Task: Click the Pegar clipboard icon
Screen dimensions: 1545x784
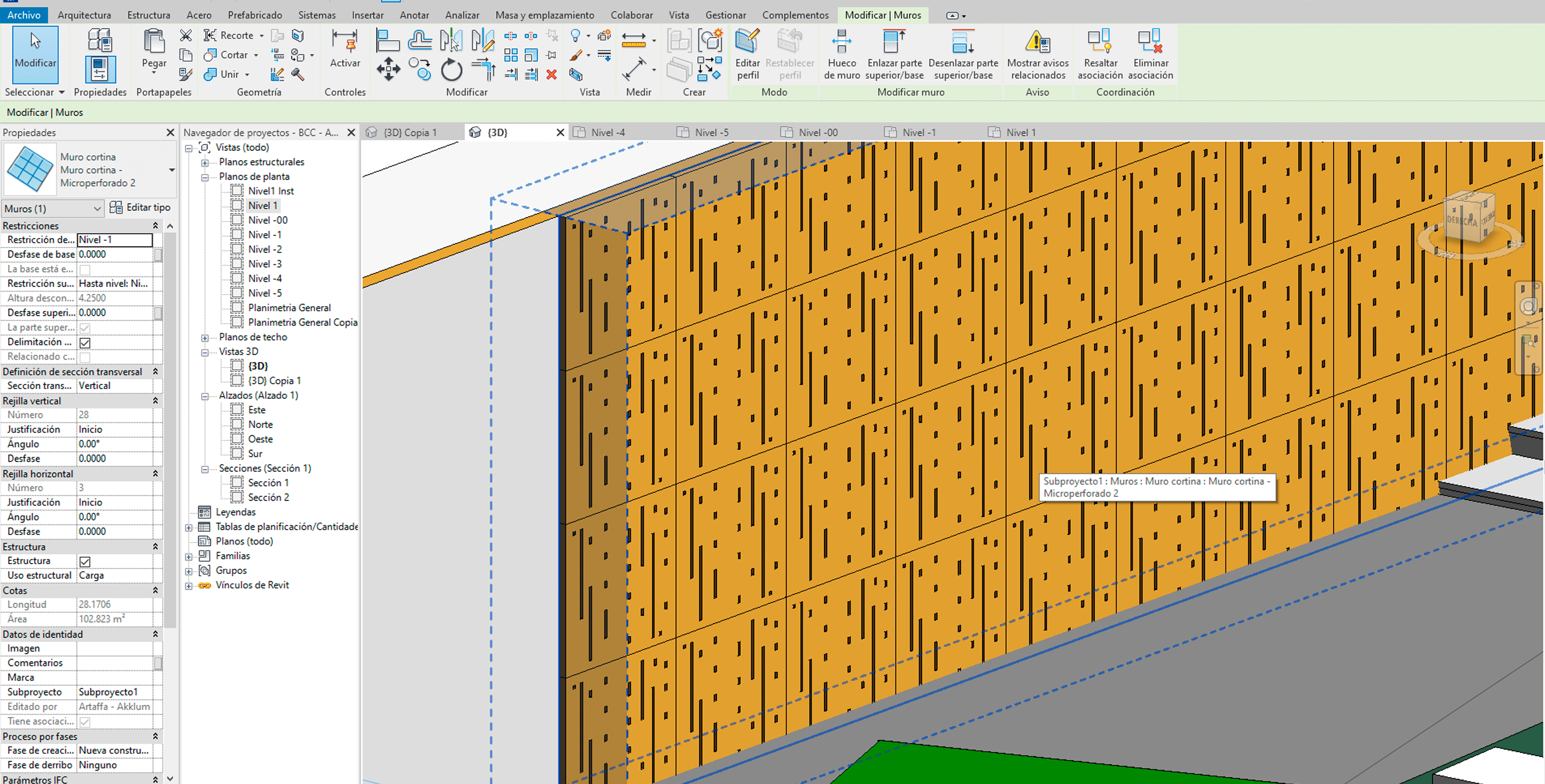Action: tap(154, 41)
